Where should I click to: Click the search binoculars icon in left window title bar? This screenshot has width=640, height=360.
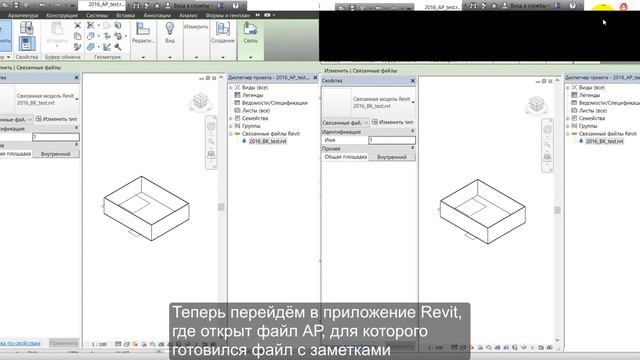pyautogui.click(x=136, y=5)
